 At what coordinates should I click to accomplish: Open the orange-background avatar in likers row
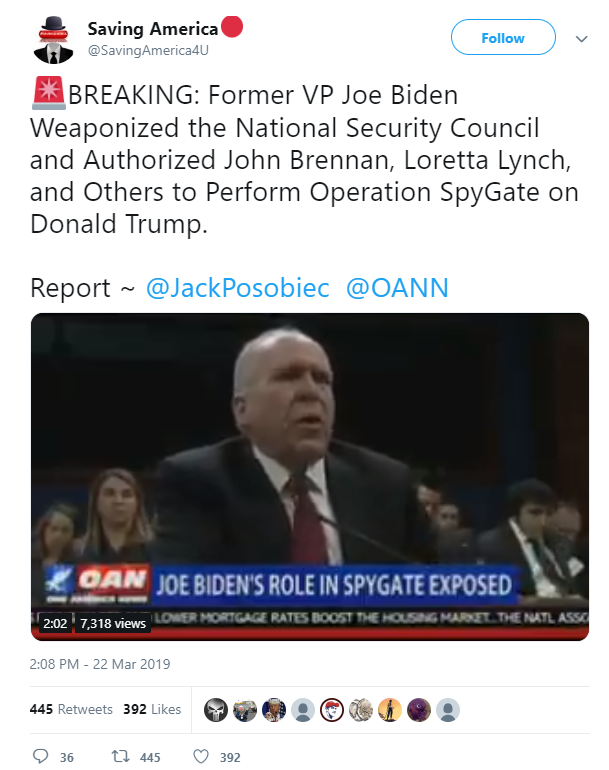tap(391, 709)
